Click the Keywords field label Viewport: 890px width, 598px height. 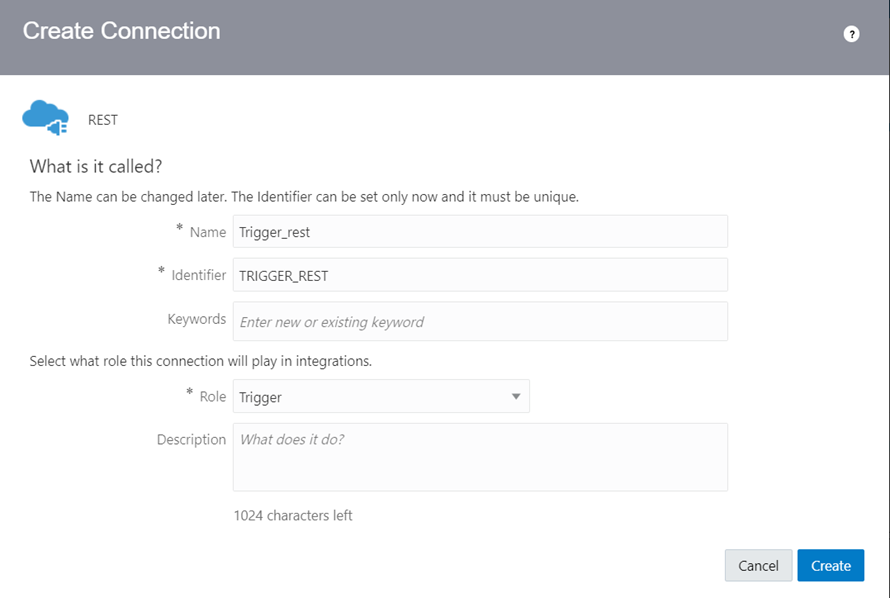click(196, 319)
